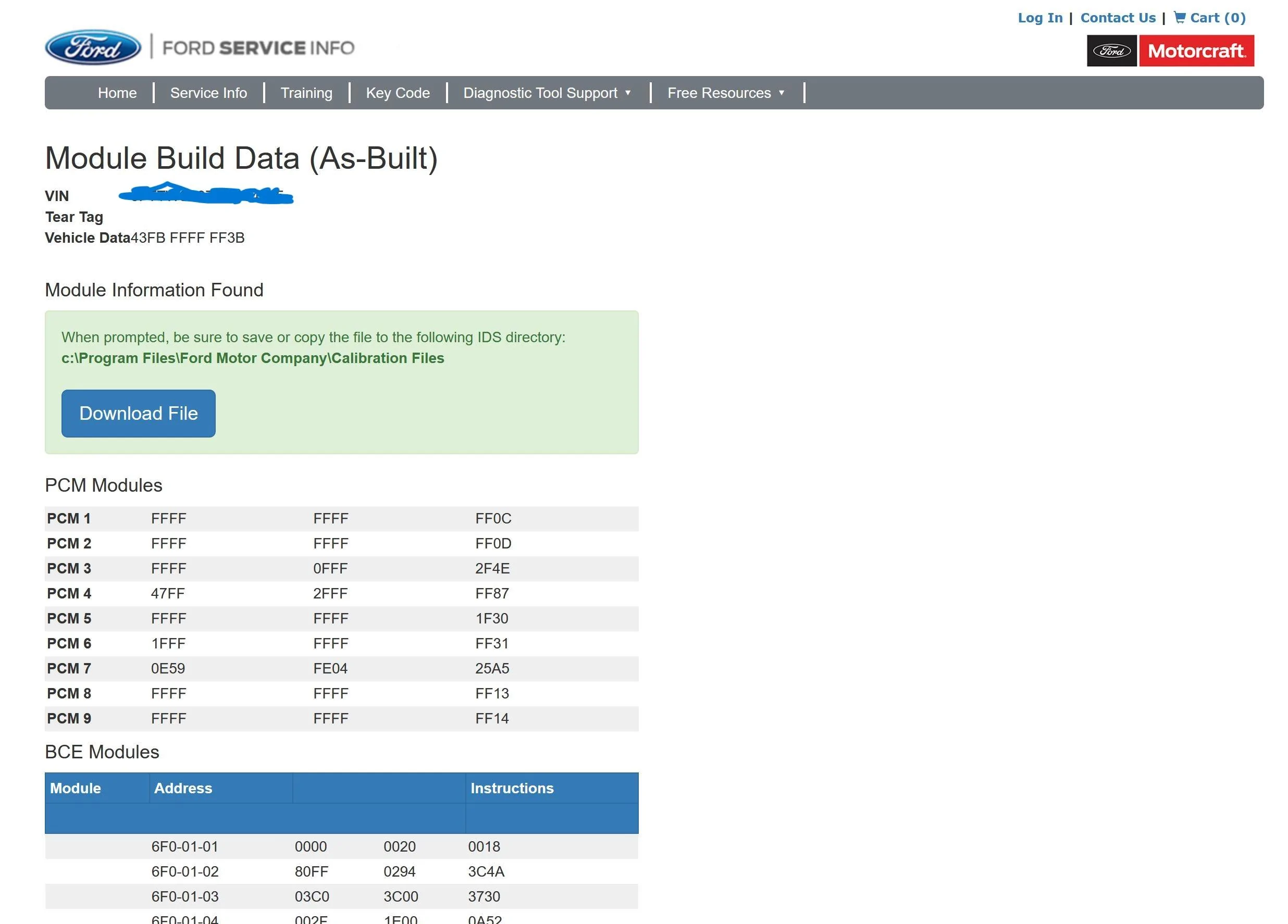The image size is (1288, 924).
Task: Open the Contact Us link
Action: pyautogui.click(x=1118, y=18)
